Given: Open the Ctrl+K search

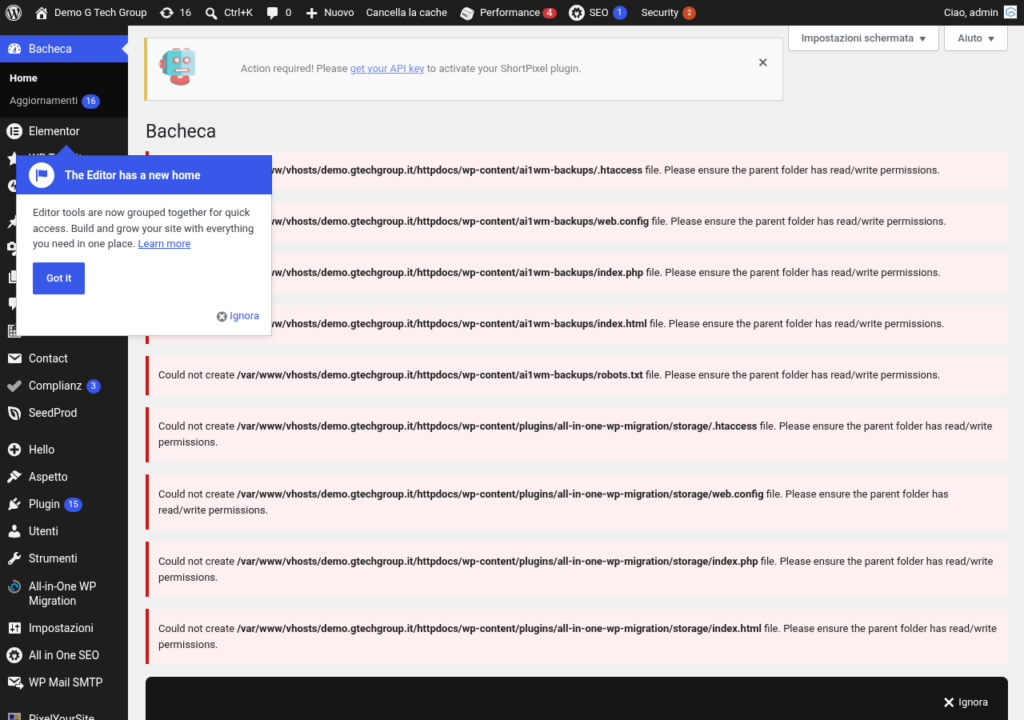Looking at the screenshot, I should [x=229, y=12].
